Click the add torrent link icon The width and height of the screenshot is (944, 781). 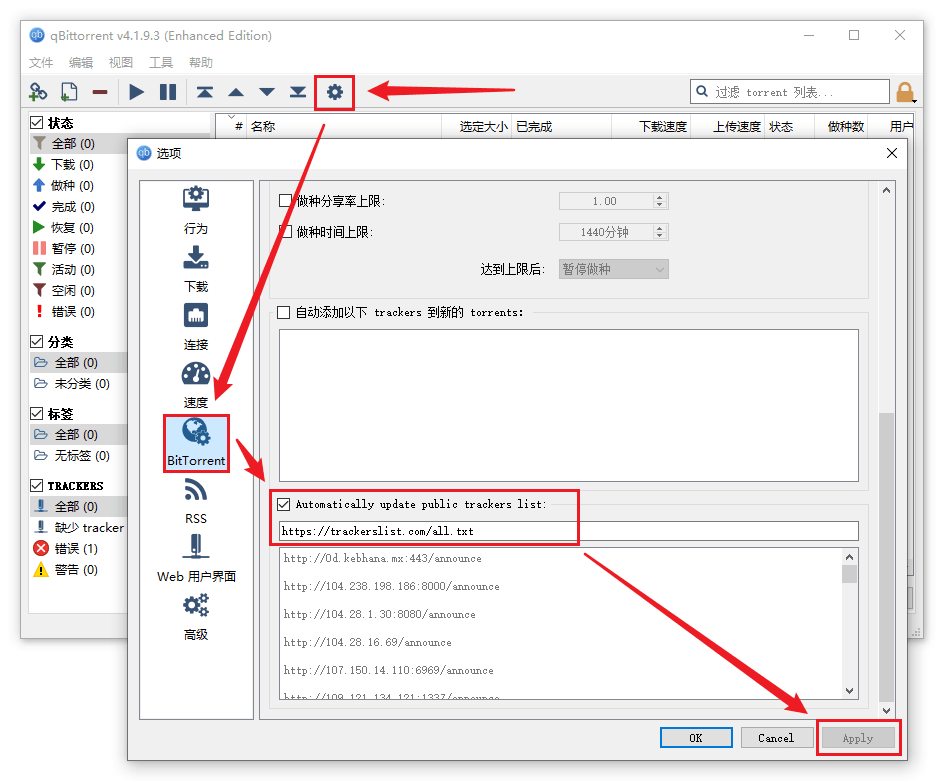(38, 93)
